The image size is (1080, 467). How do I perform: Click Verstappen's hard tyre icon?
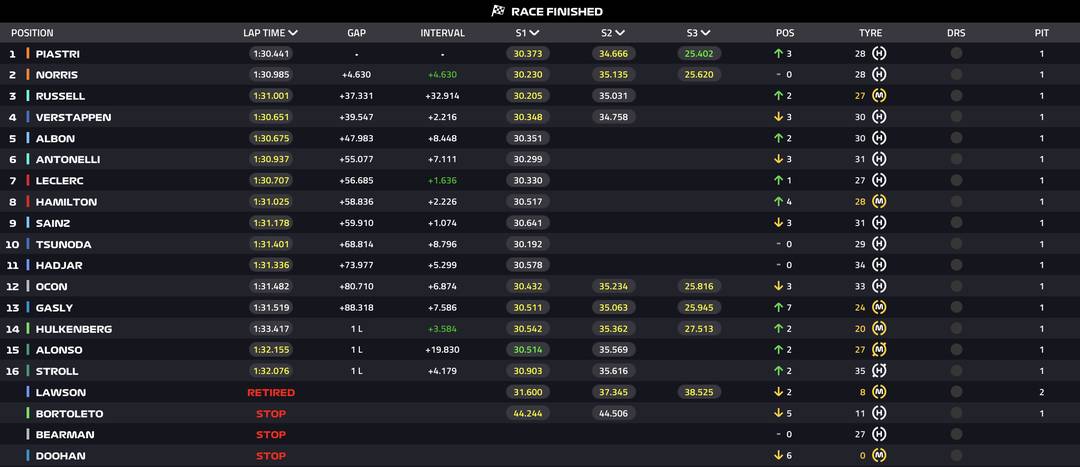(x=879, y=117)
